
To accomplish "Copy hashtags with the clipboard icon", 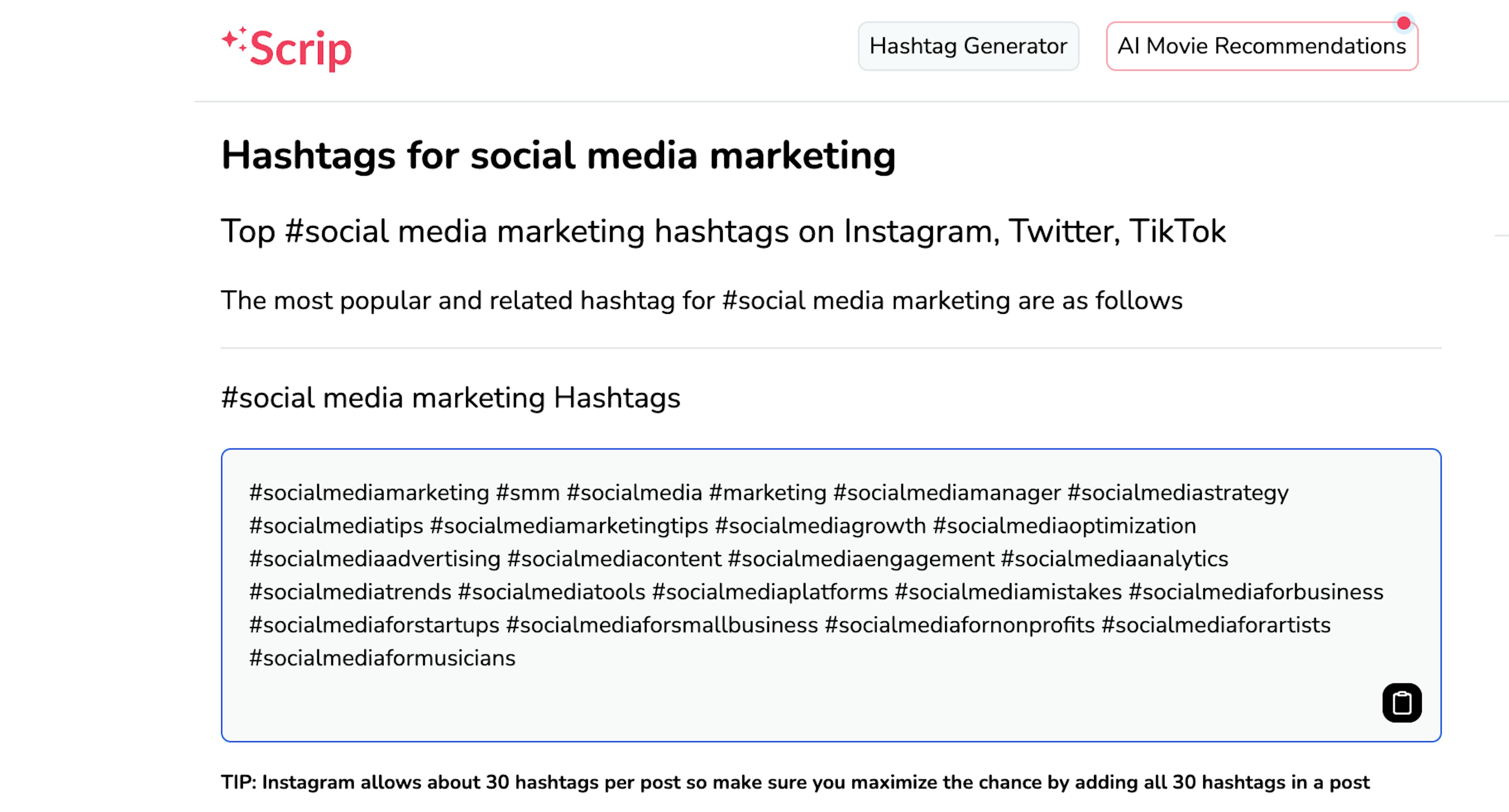I will 1402,702.
